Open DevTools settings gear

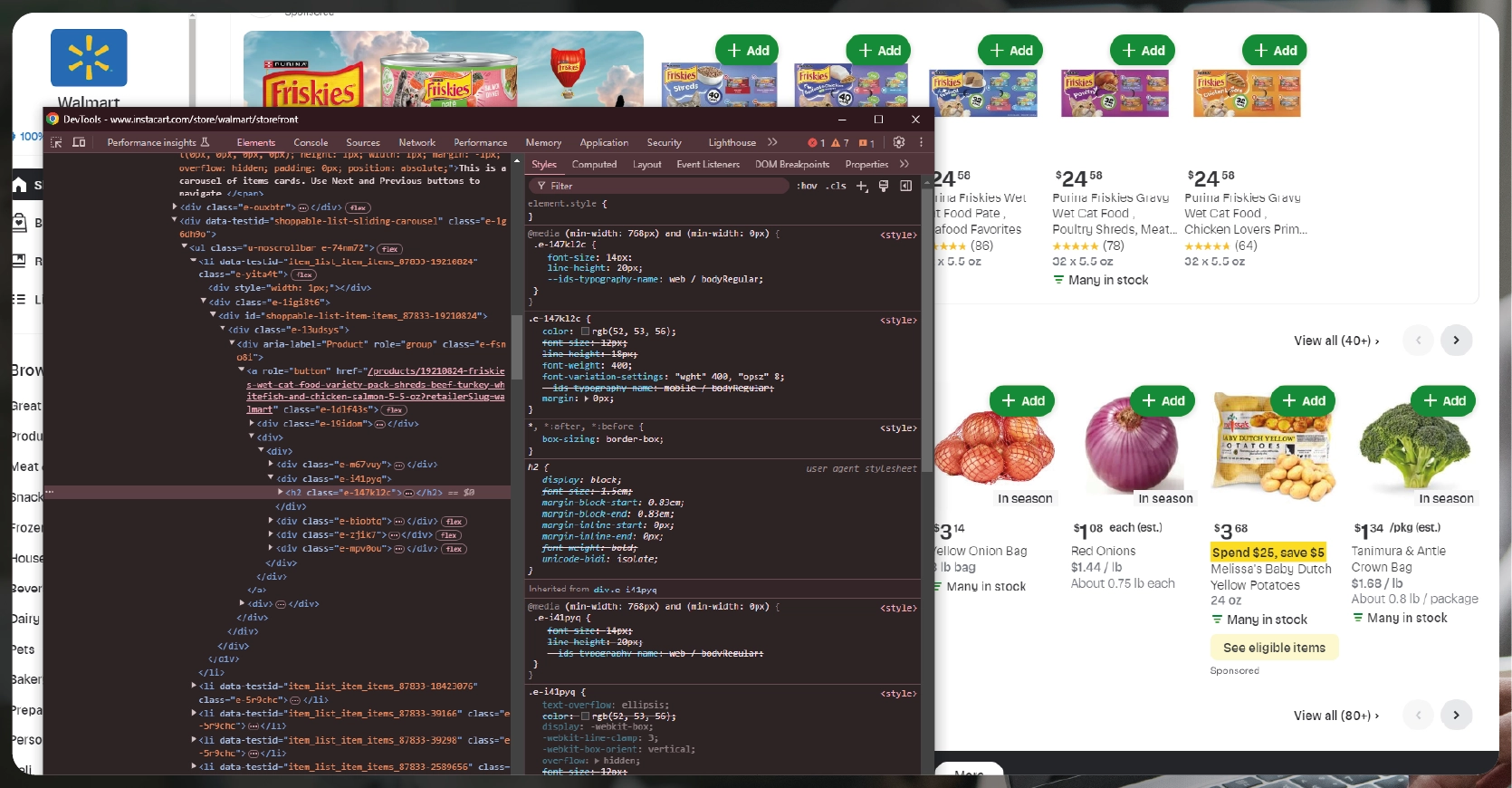tap(899, 142)
